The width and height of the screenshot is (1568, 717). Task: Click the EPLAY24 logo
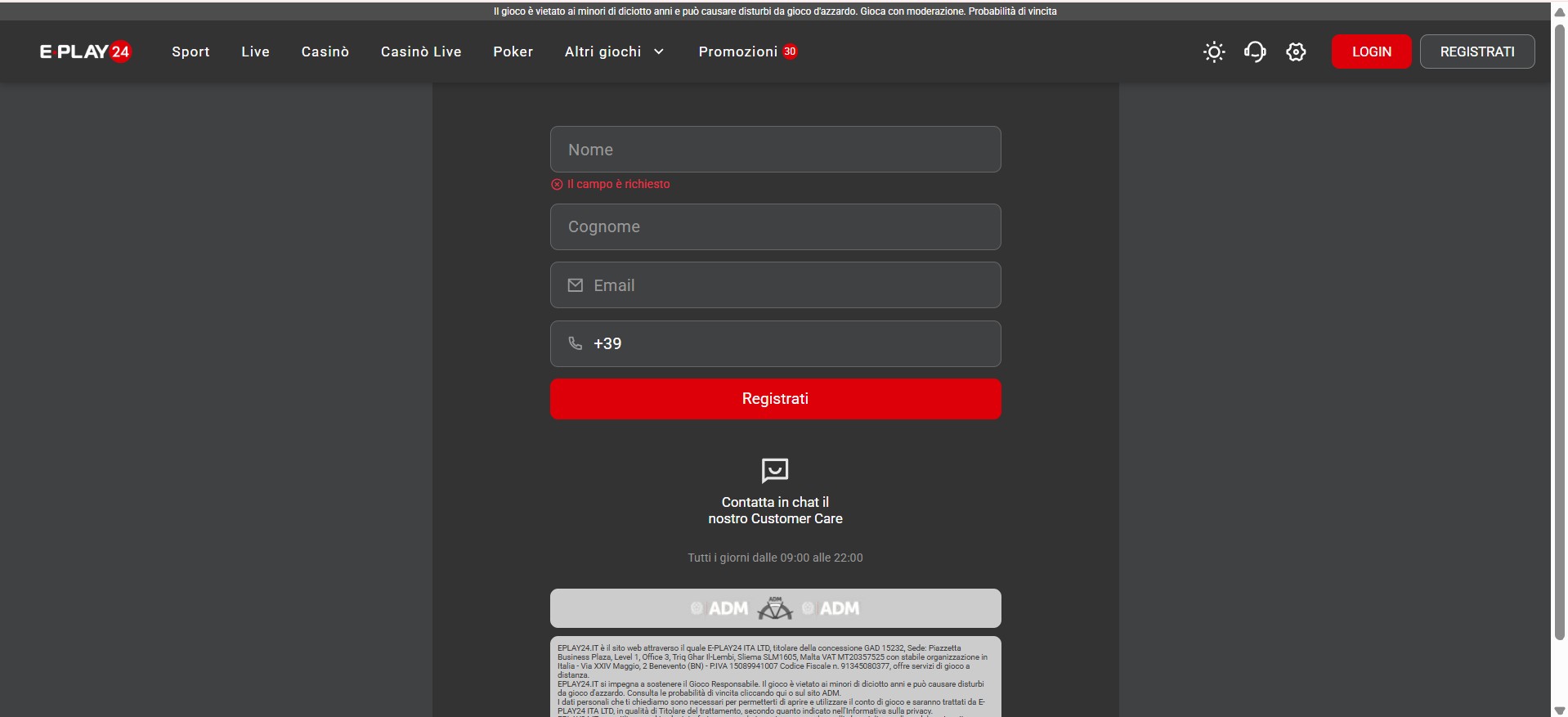coord(85,52)
